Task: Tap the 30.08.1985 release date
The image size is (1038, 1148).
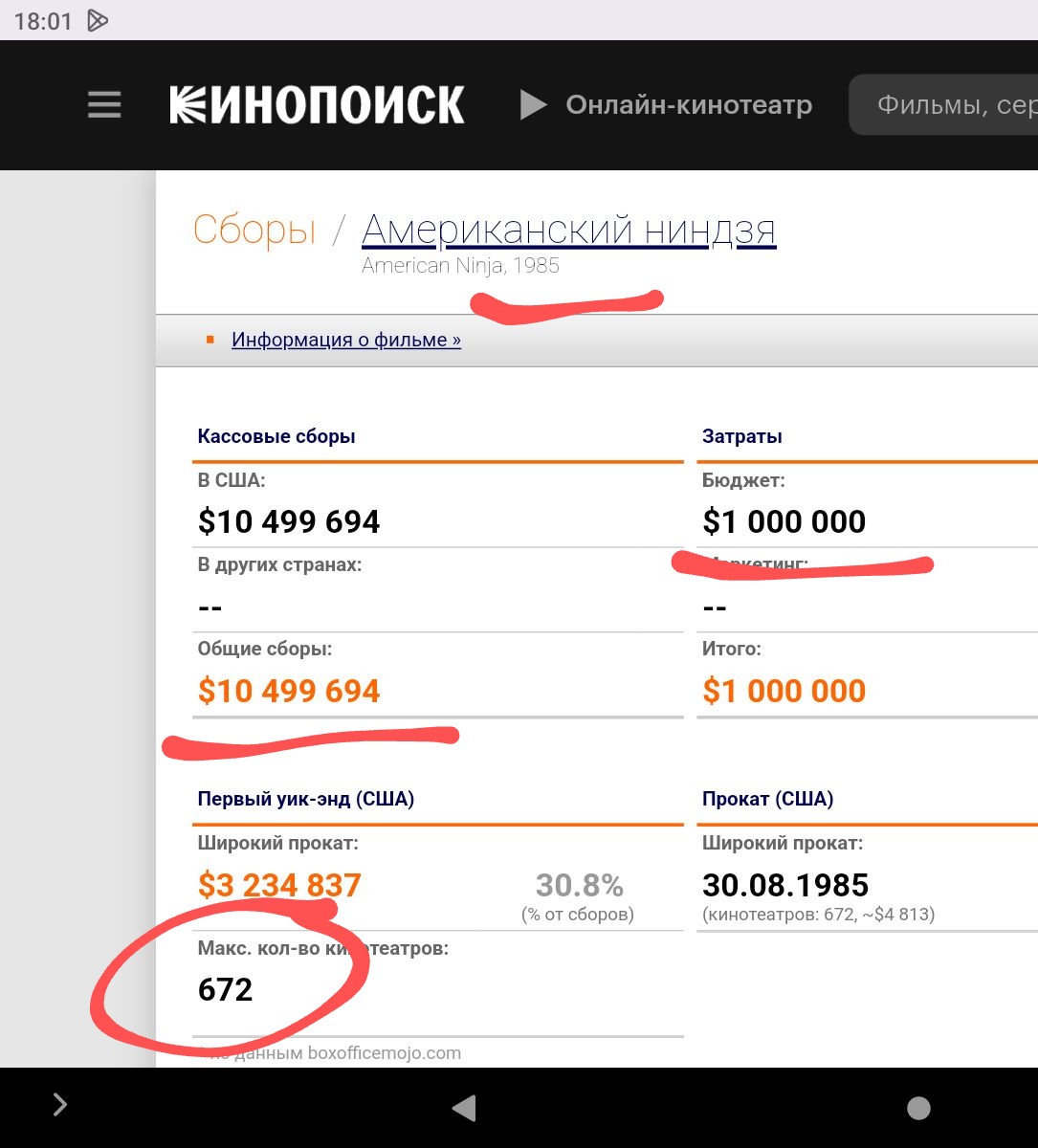Action: [x=785, y=885]
